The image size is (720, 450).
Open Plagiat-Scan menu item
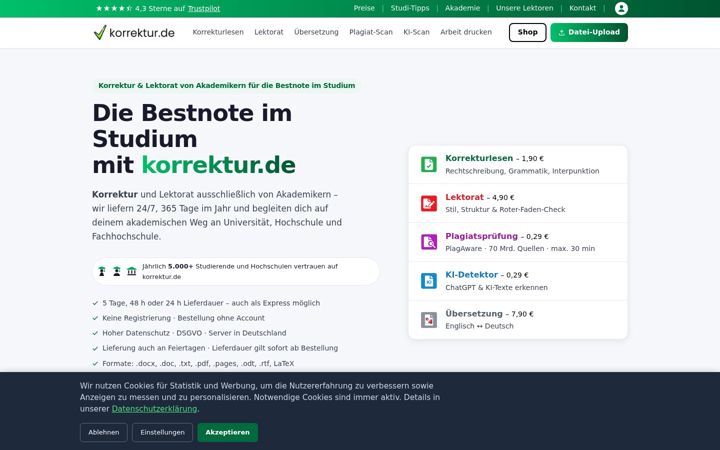click(371, 32)
